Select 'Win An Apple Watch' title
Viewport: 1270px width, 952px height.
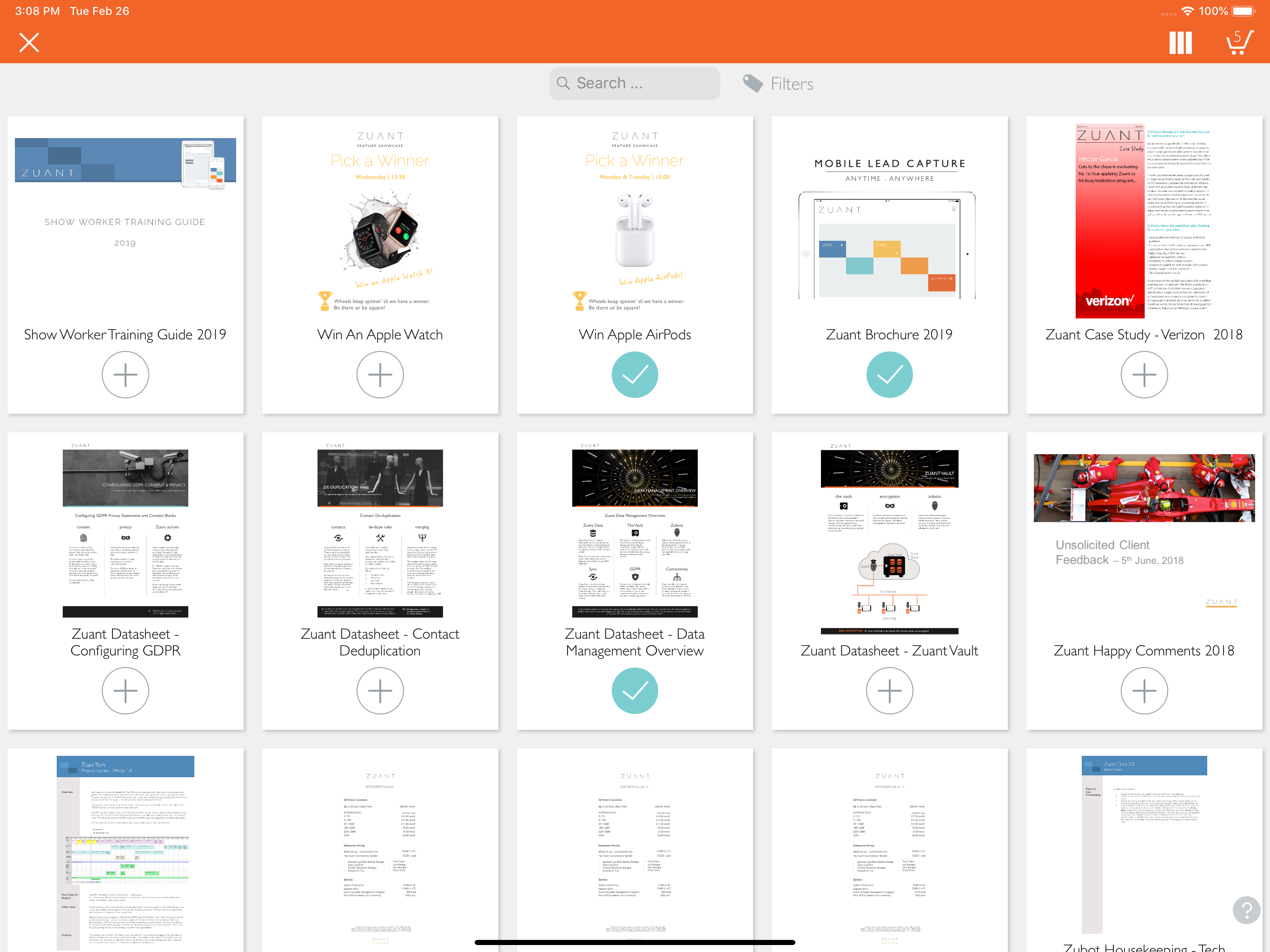pos(380,335)
